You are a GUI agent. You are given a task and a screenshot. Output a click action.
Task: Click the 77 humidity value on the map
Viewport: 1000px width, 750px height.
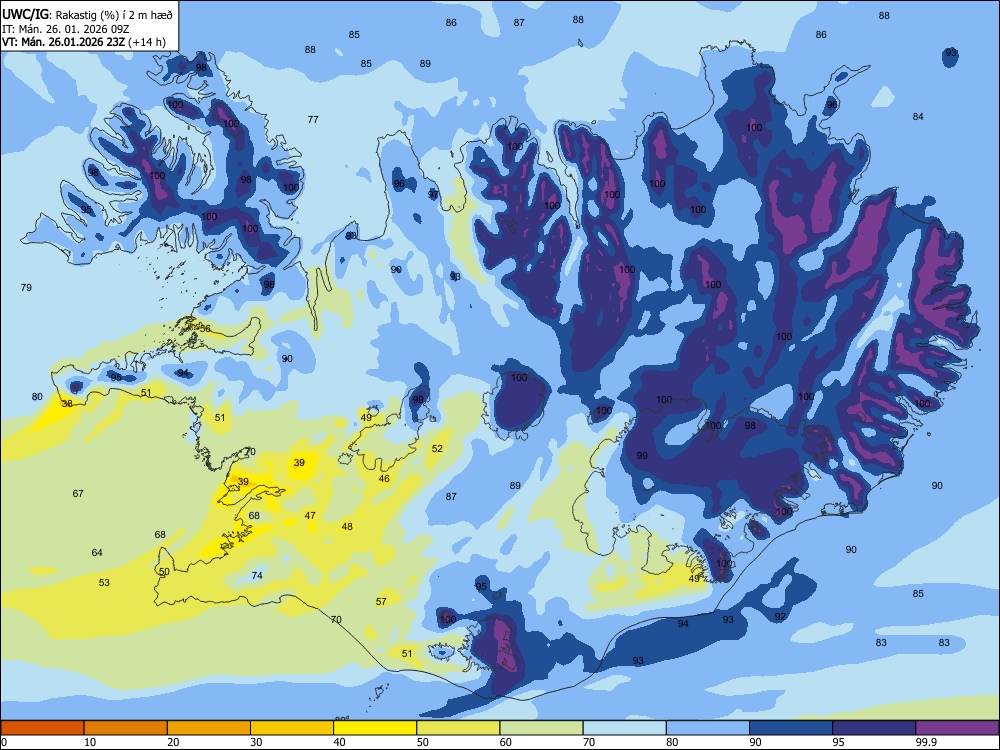tap(313, 119)
